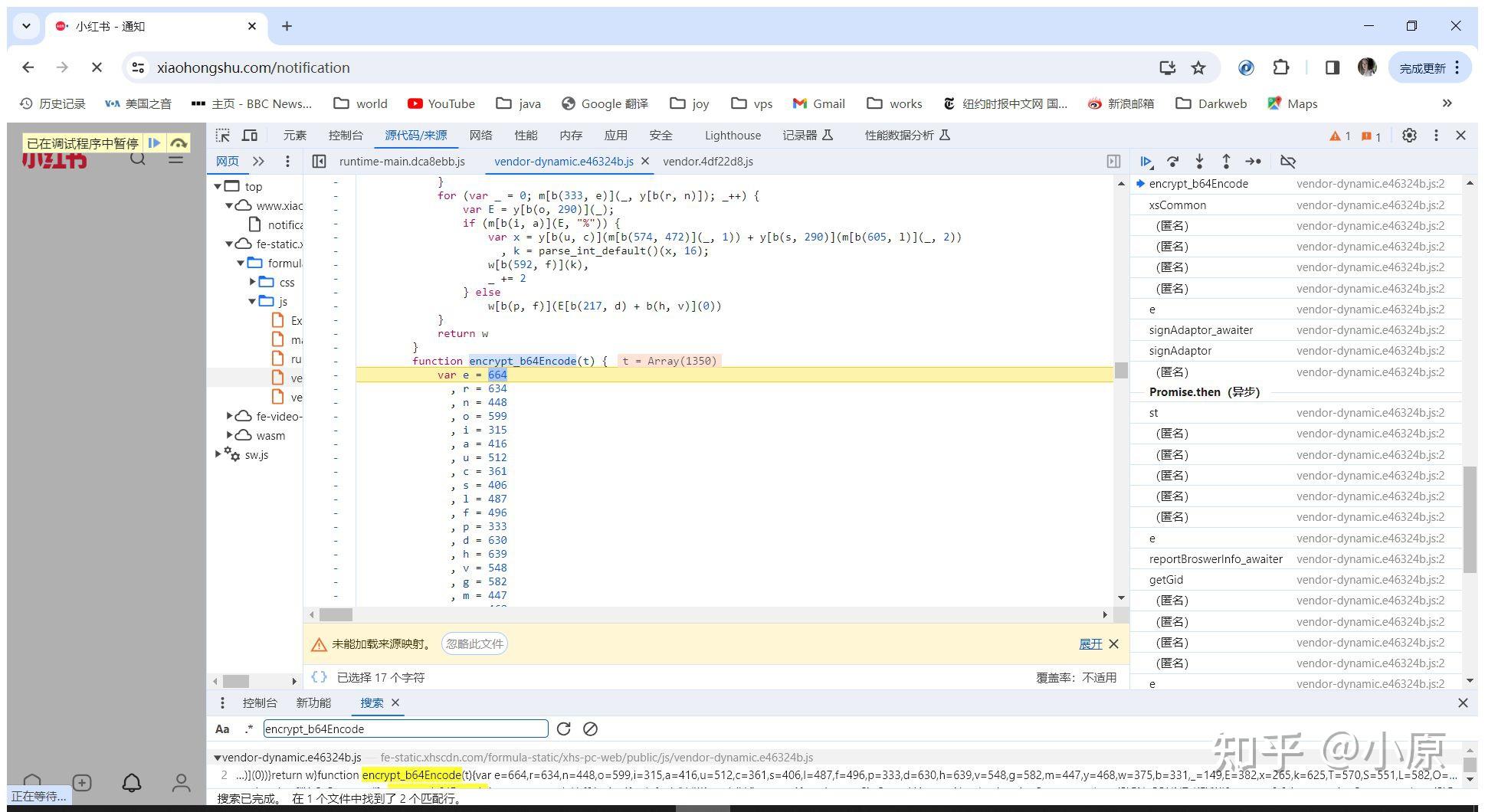Click the 忽略此文件 button

474,643
